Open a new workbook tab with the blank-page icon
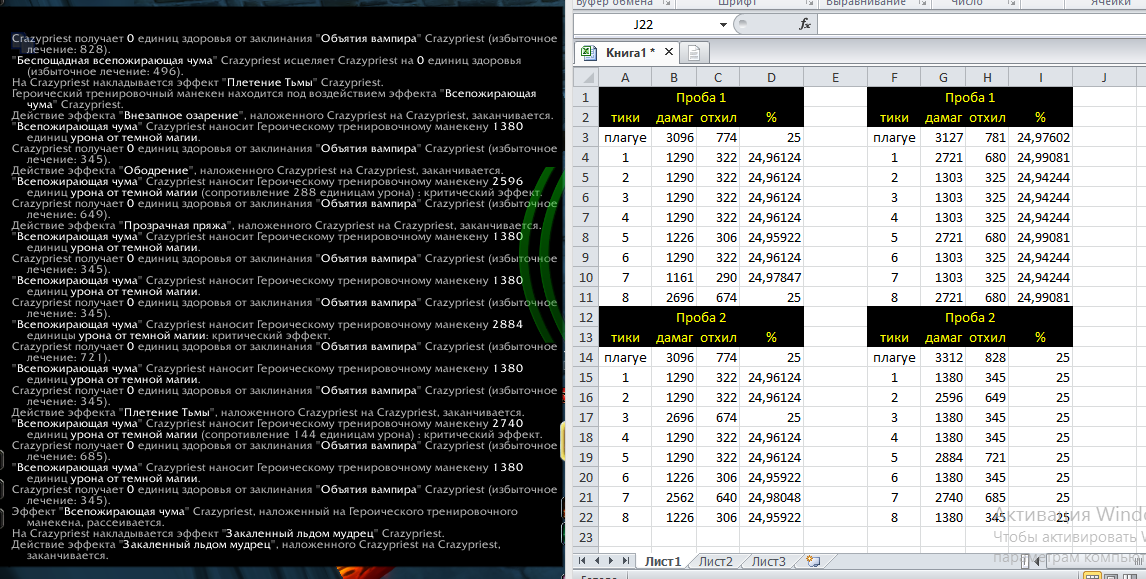The height and width of the screenshot is (579, 1146). point(694,53)
